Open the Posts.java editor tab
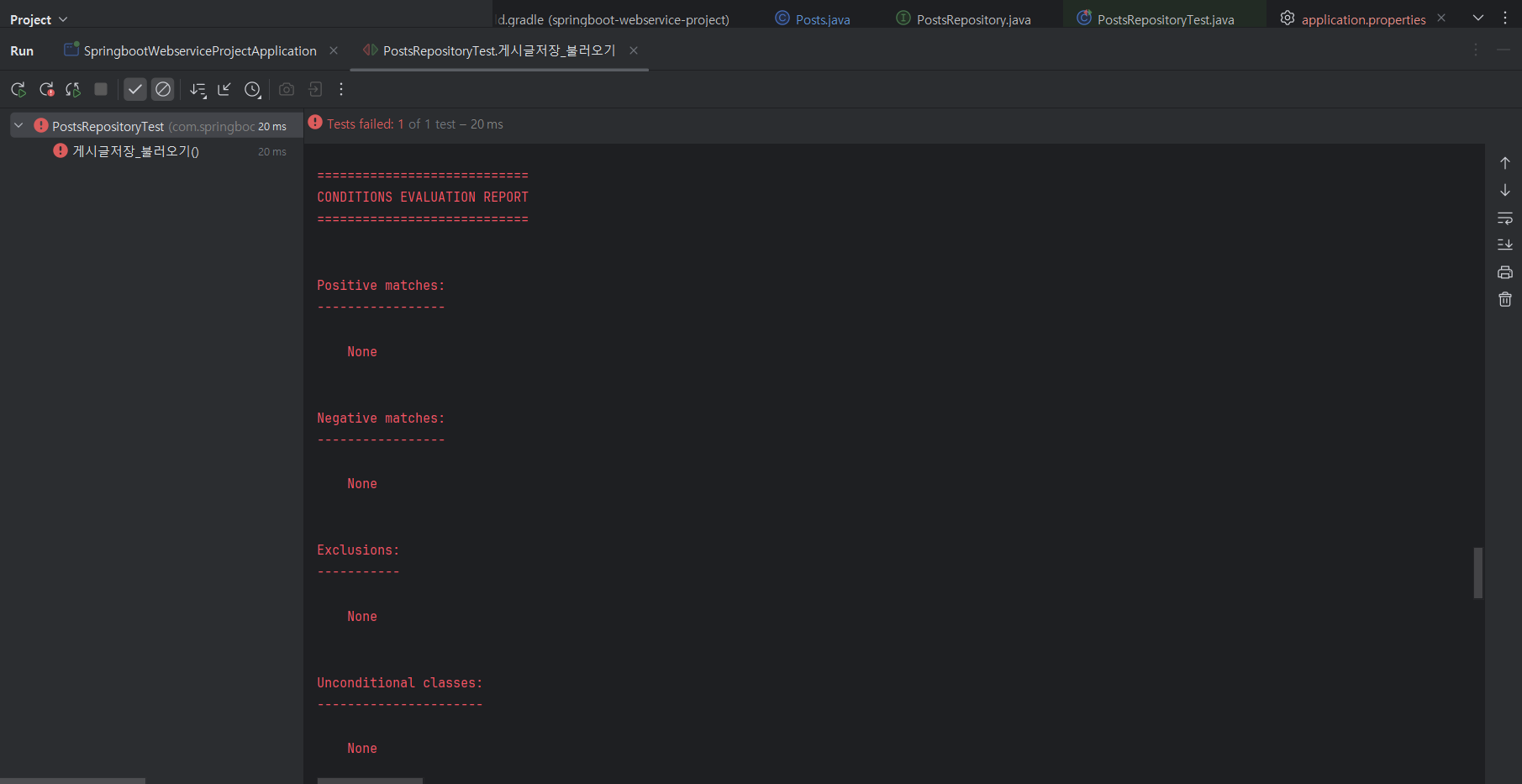This screenshot has width=1522, height=784. [x=813, y=19]
